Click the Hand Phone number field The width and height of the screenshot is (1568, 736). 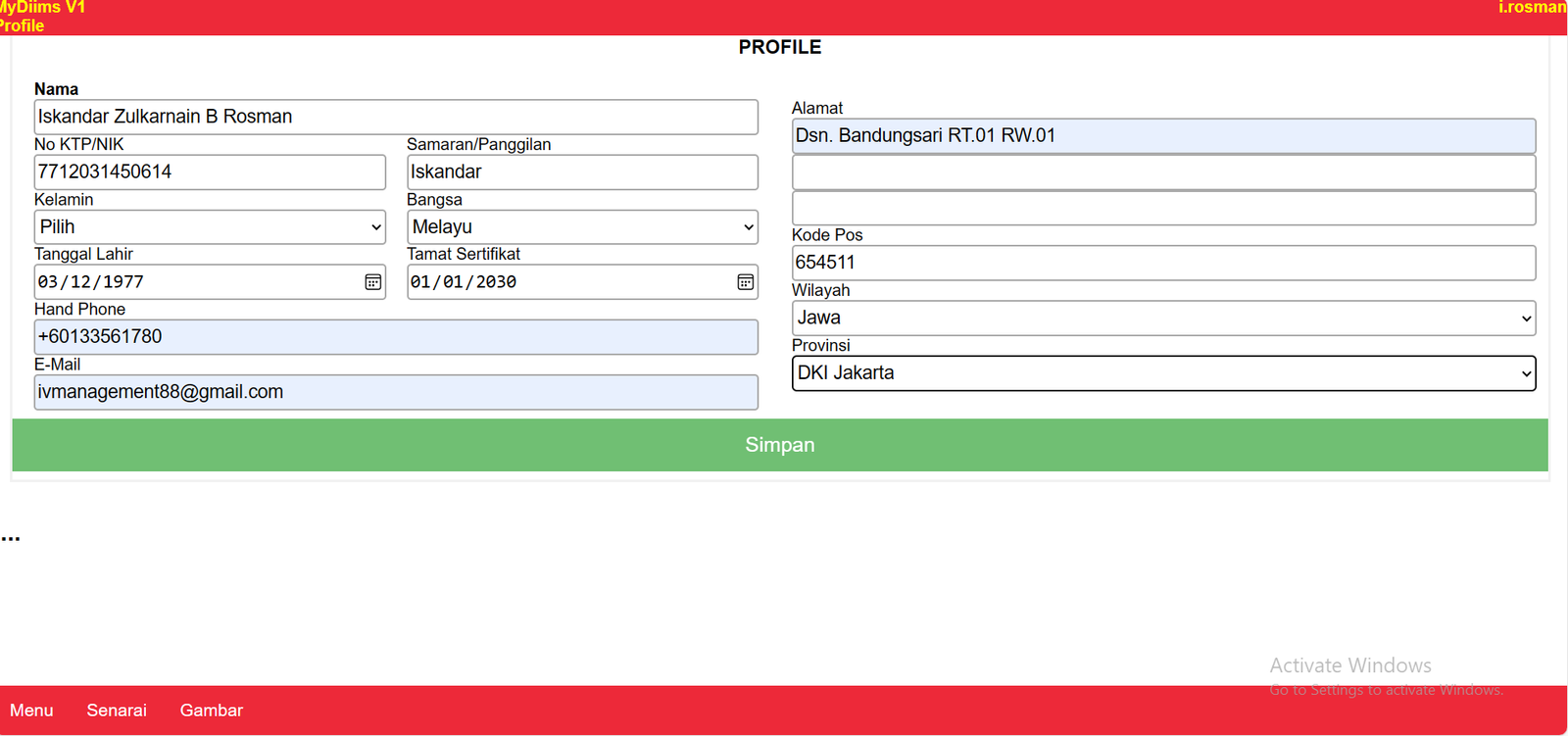[x=396, y=337]
